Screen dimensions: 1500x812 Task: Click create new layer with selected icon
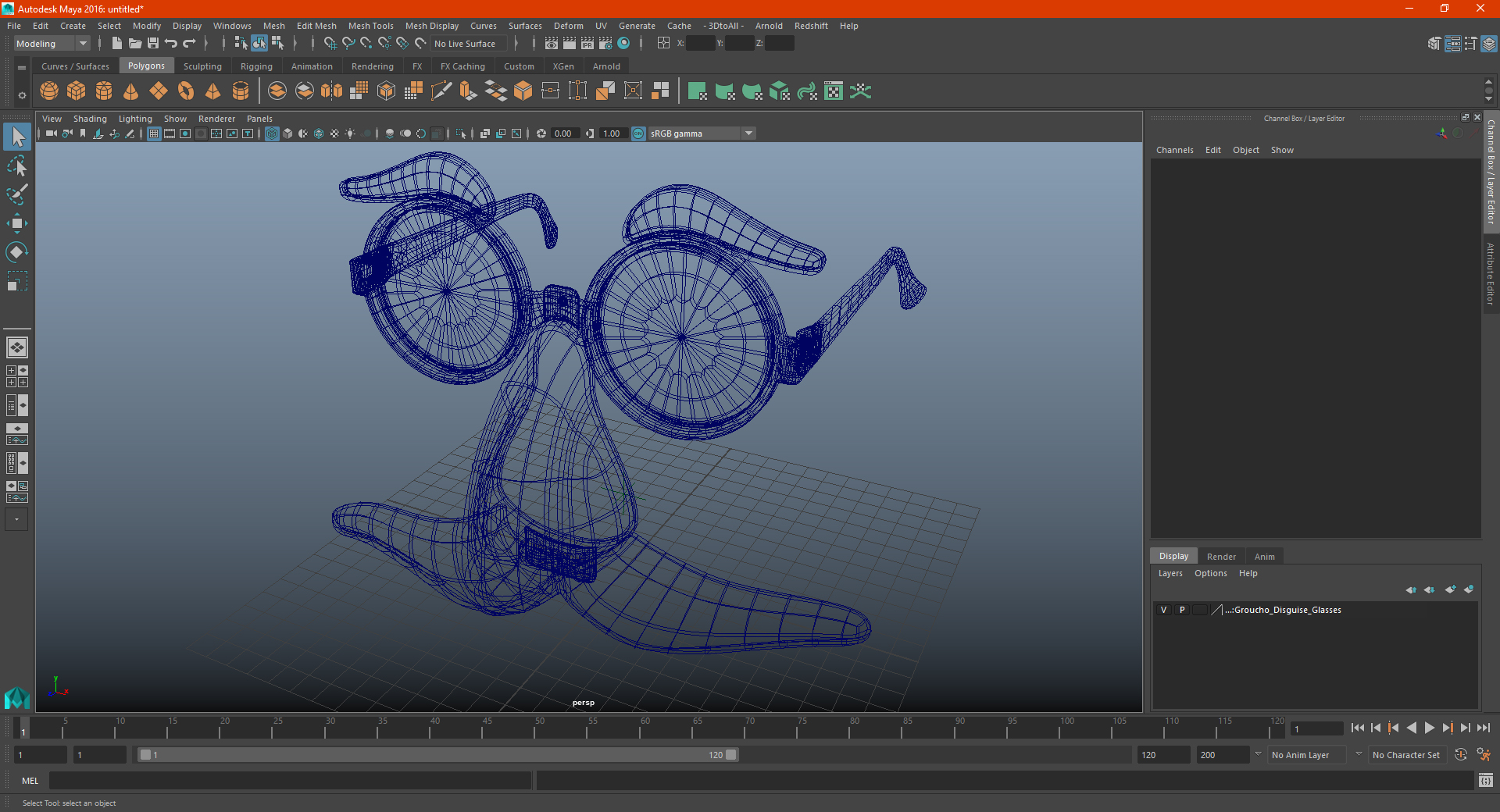[1469, 589]
